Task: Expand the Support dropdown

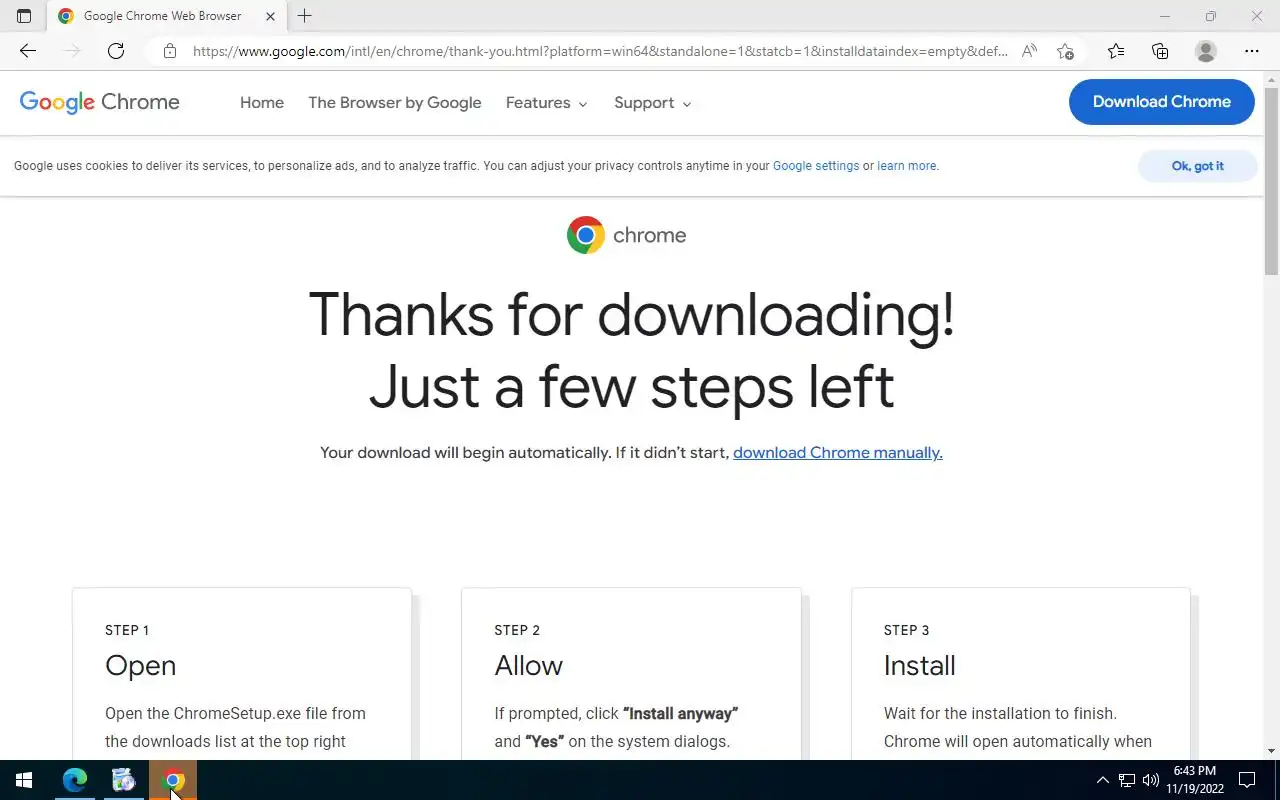Action: (x=653, y=103)
